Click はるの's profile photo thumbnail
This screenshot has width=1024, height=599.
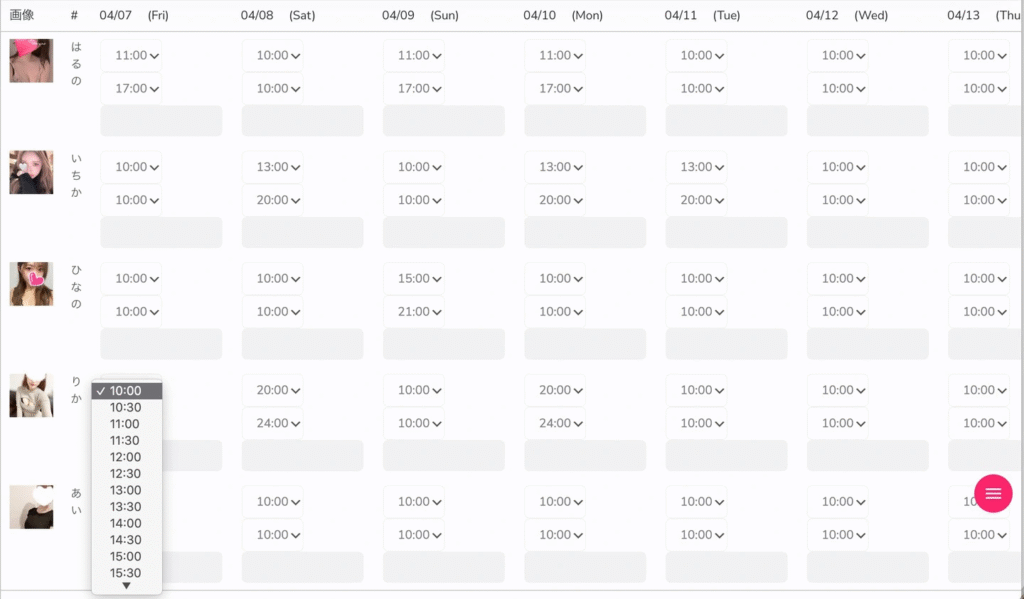pos(31,60)
